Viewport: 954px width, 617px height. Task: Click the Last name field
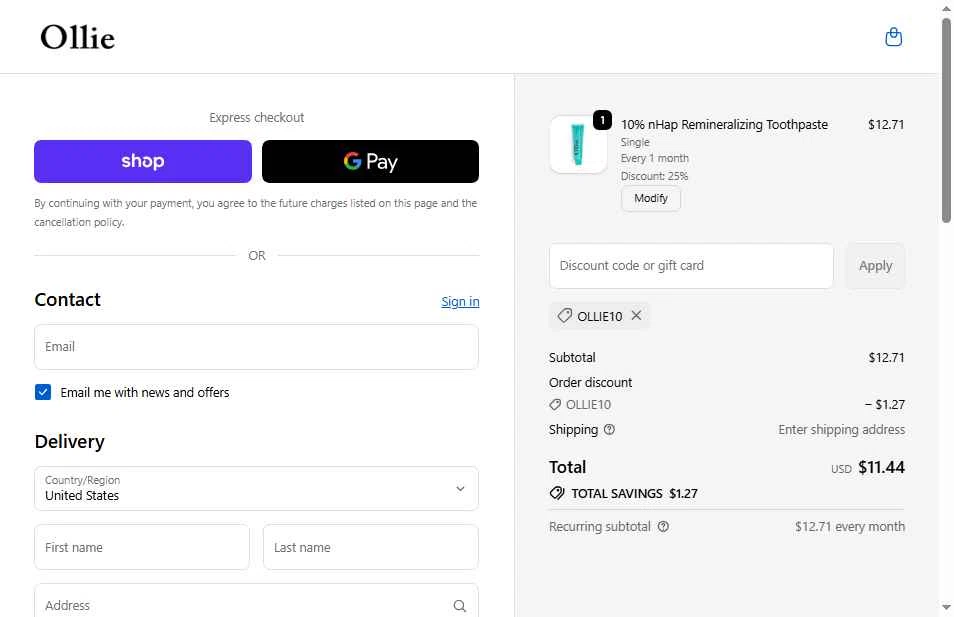[x=371, y=547]
